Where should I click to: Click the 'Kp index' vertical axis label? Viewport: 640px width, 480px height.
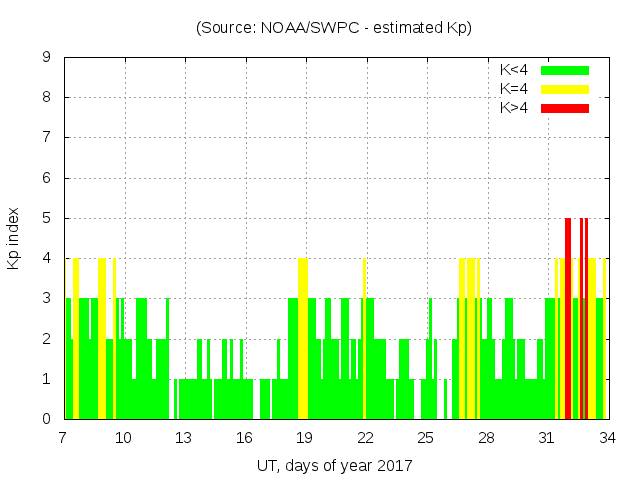click(14, 238)
